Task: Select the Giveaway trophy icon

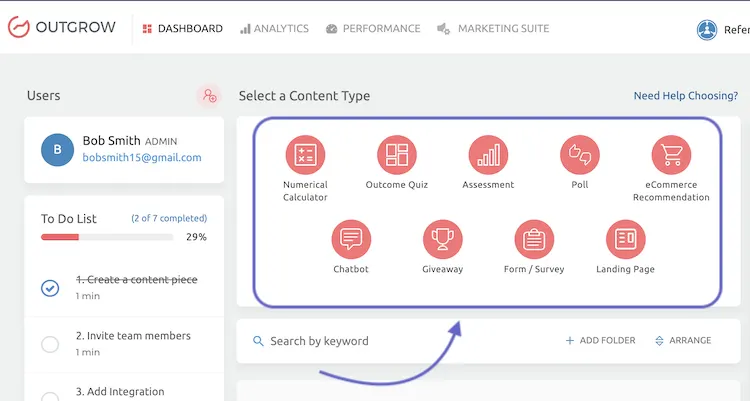Action: pyautogui.click(x=442, y=239)
